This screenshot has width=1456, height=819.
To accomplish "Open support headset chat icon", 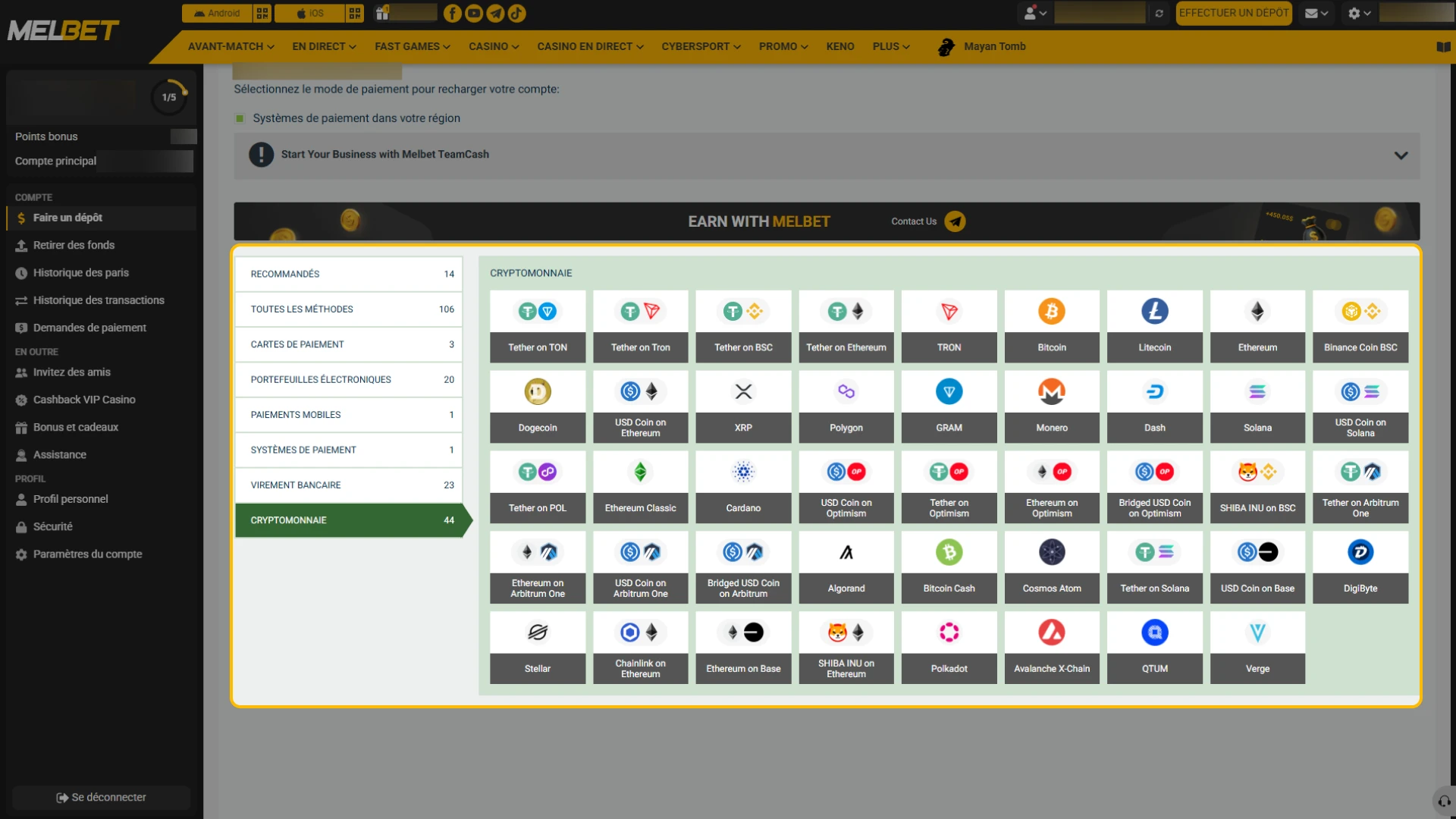I will point(1444,801).
